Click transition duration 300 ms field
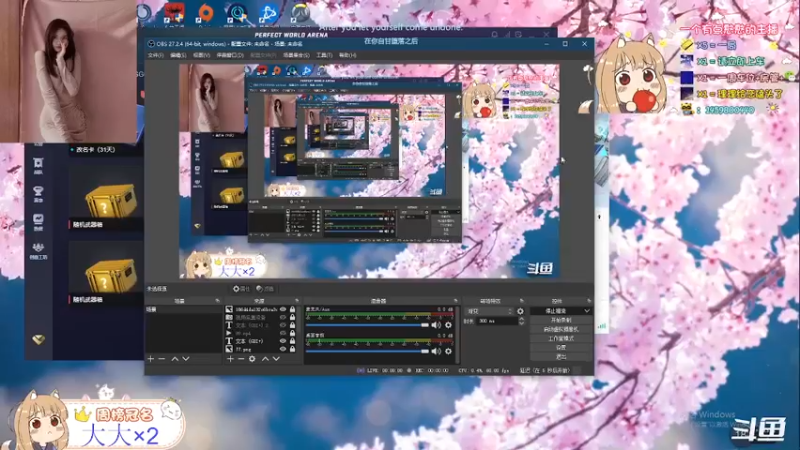This screenshot has height=450, width=800. [497, 321]
